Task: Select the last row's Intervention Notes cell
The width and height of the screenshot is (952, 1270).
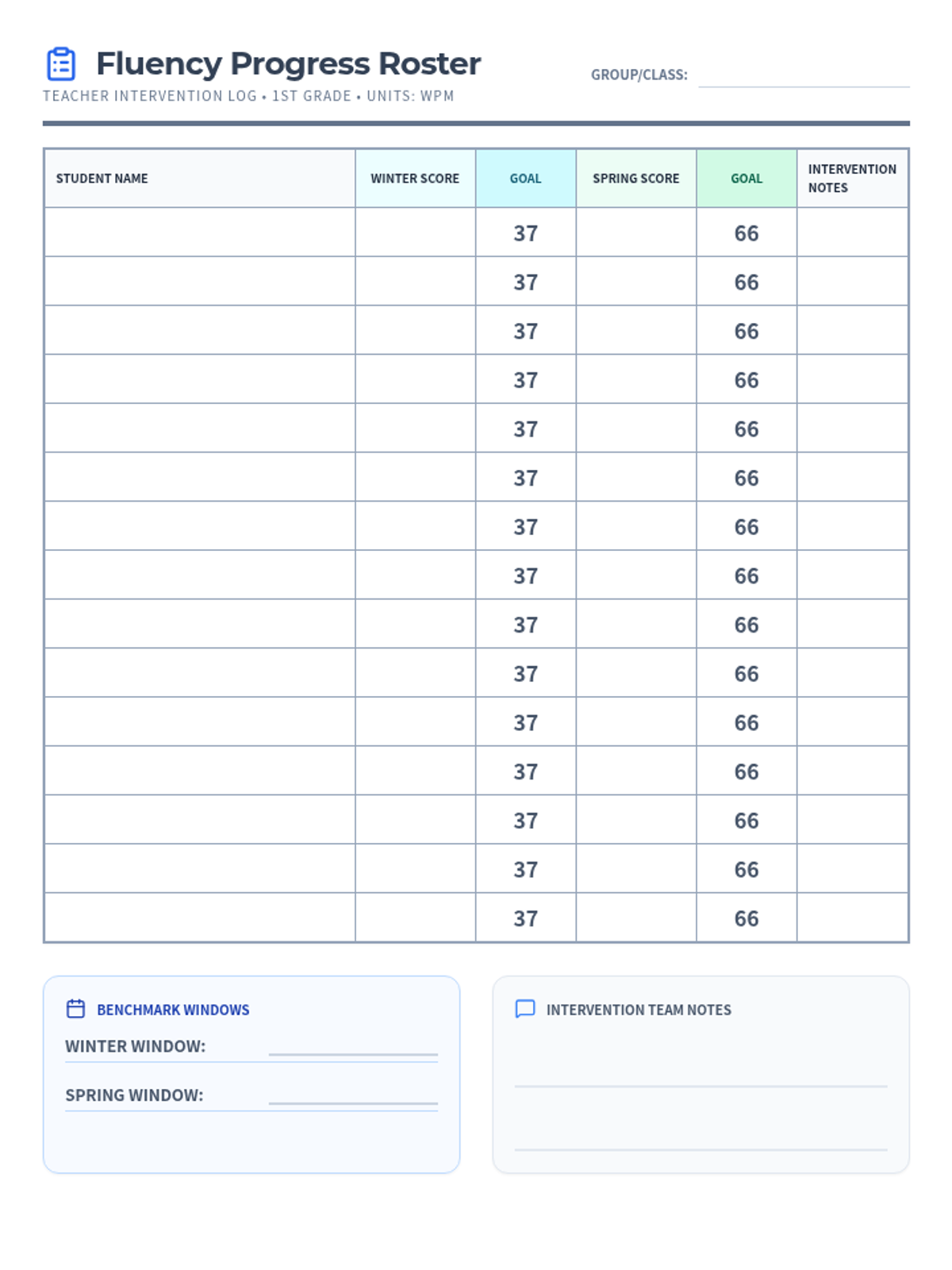Action: (x=852, y=918)
